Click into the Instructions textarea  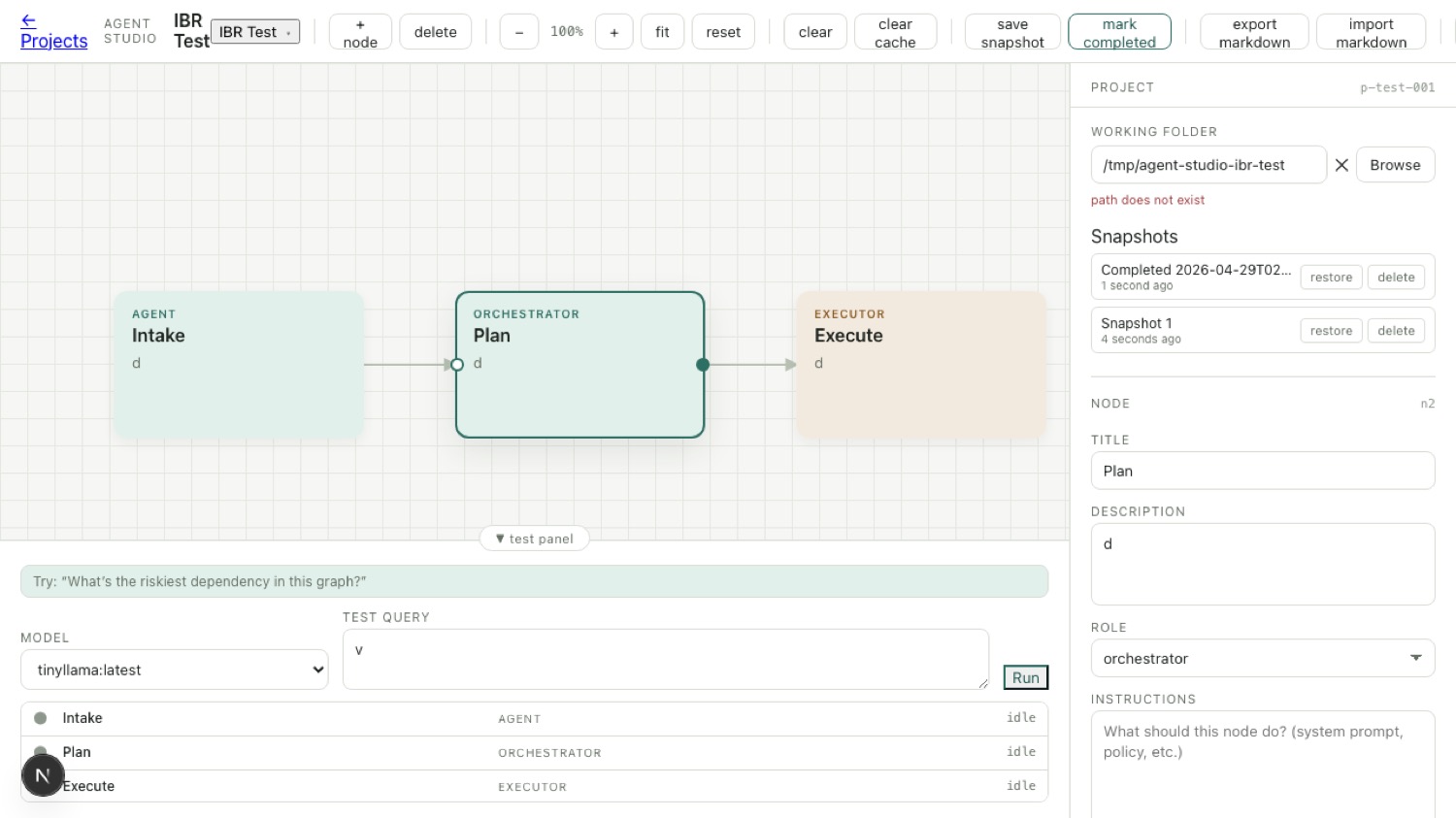point(1263,767)
